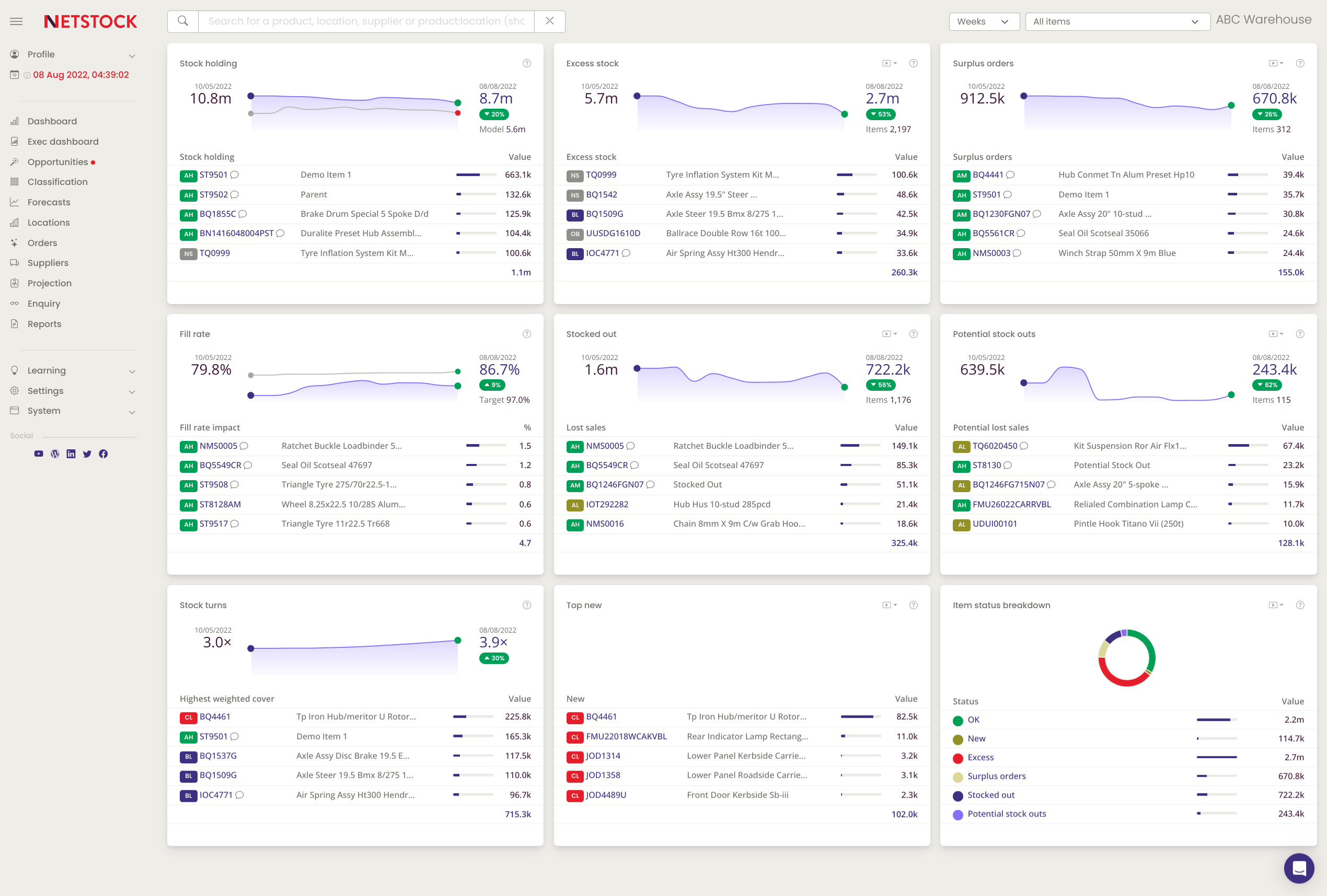The height and width of the screenshot is (896, 1327).
Task: Open Suppliers in the sidebar
Action: click(x=48, y=263)
